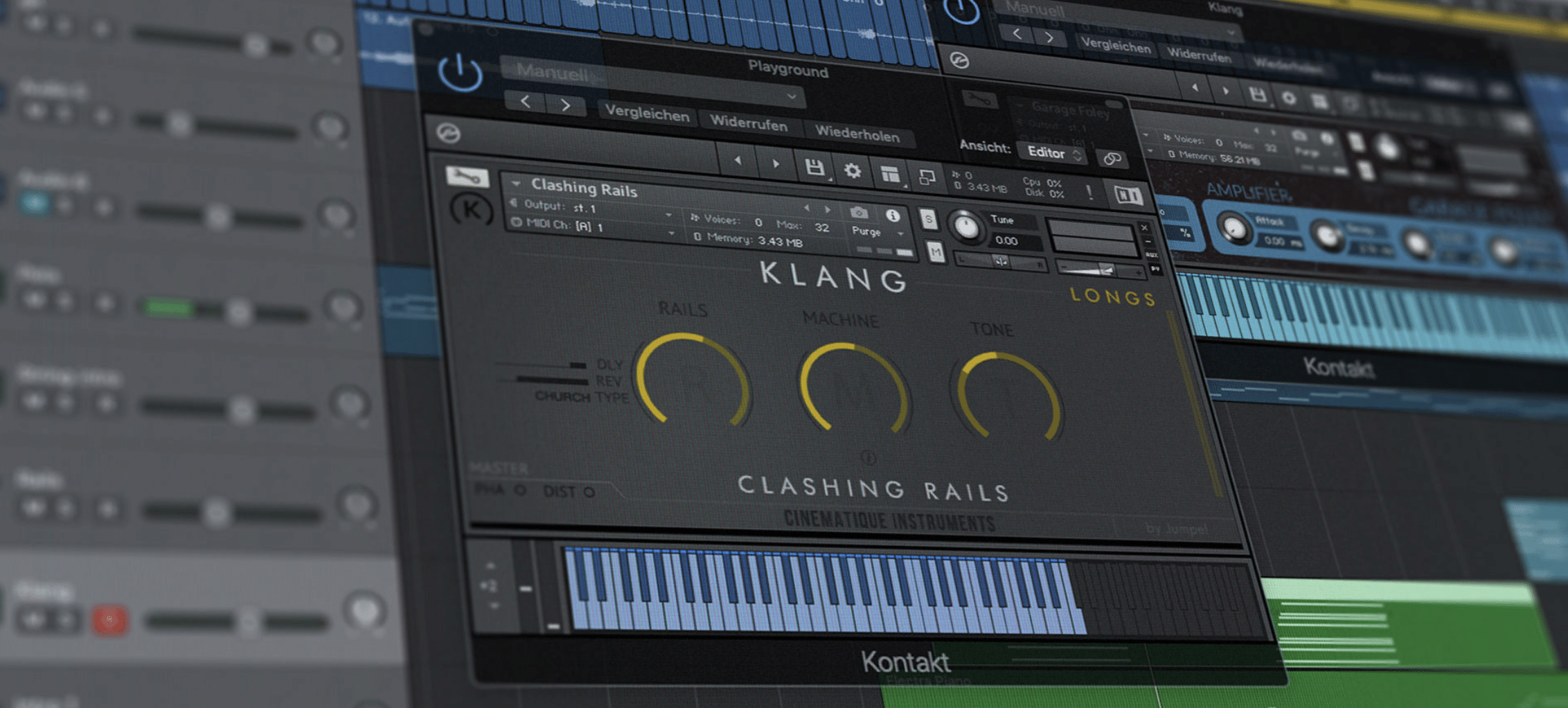Switch the yellow LONGS mode label
The width and height of the screenshot is (1568, 708).
(1113, 297)
